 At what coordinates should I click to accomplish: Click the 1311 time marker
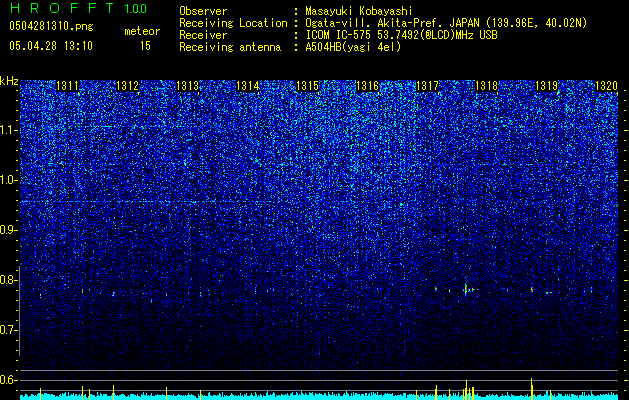[67, 86]
